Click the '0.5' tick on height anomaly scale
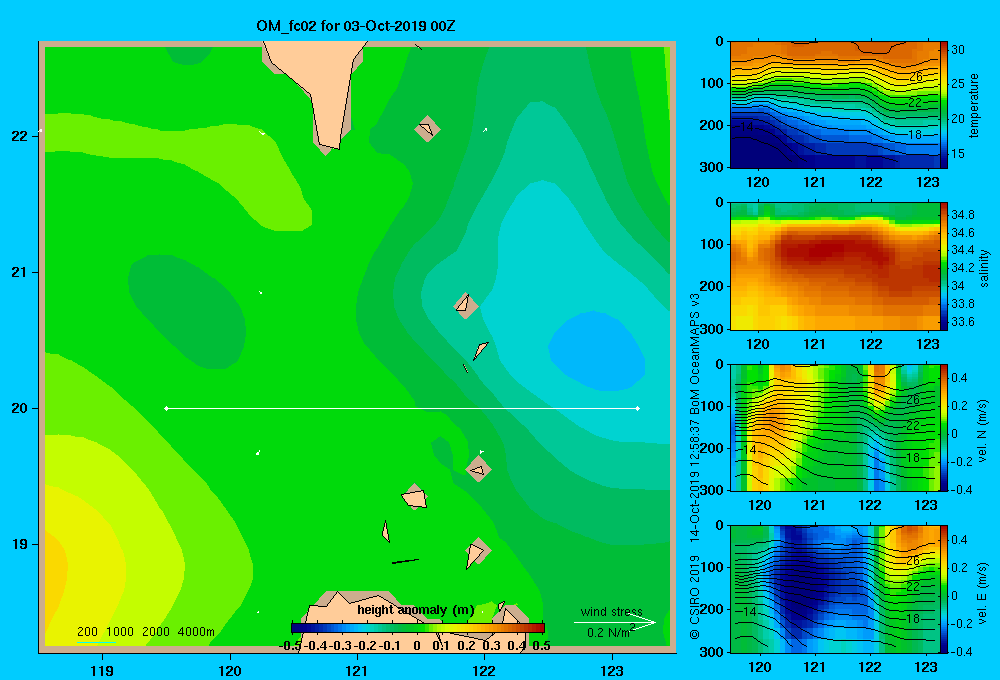Viewport: 1000px width, 680px height. pyautogui.click(x=541, y=646)
